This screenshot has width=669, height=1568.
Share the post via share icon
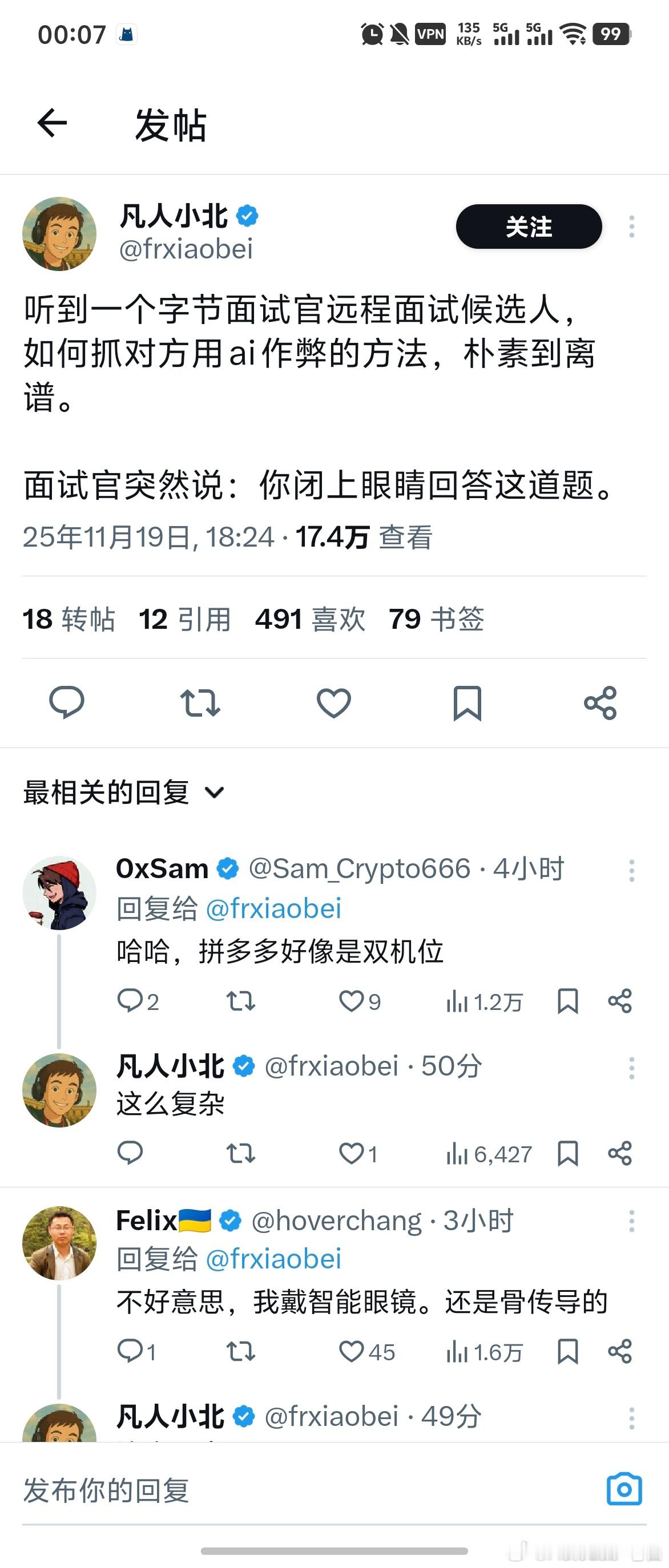[x=600, y=704]
